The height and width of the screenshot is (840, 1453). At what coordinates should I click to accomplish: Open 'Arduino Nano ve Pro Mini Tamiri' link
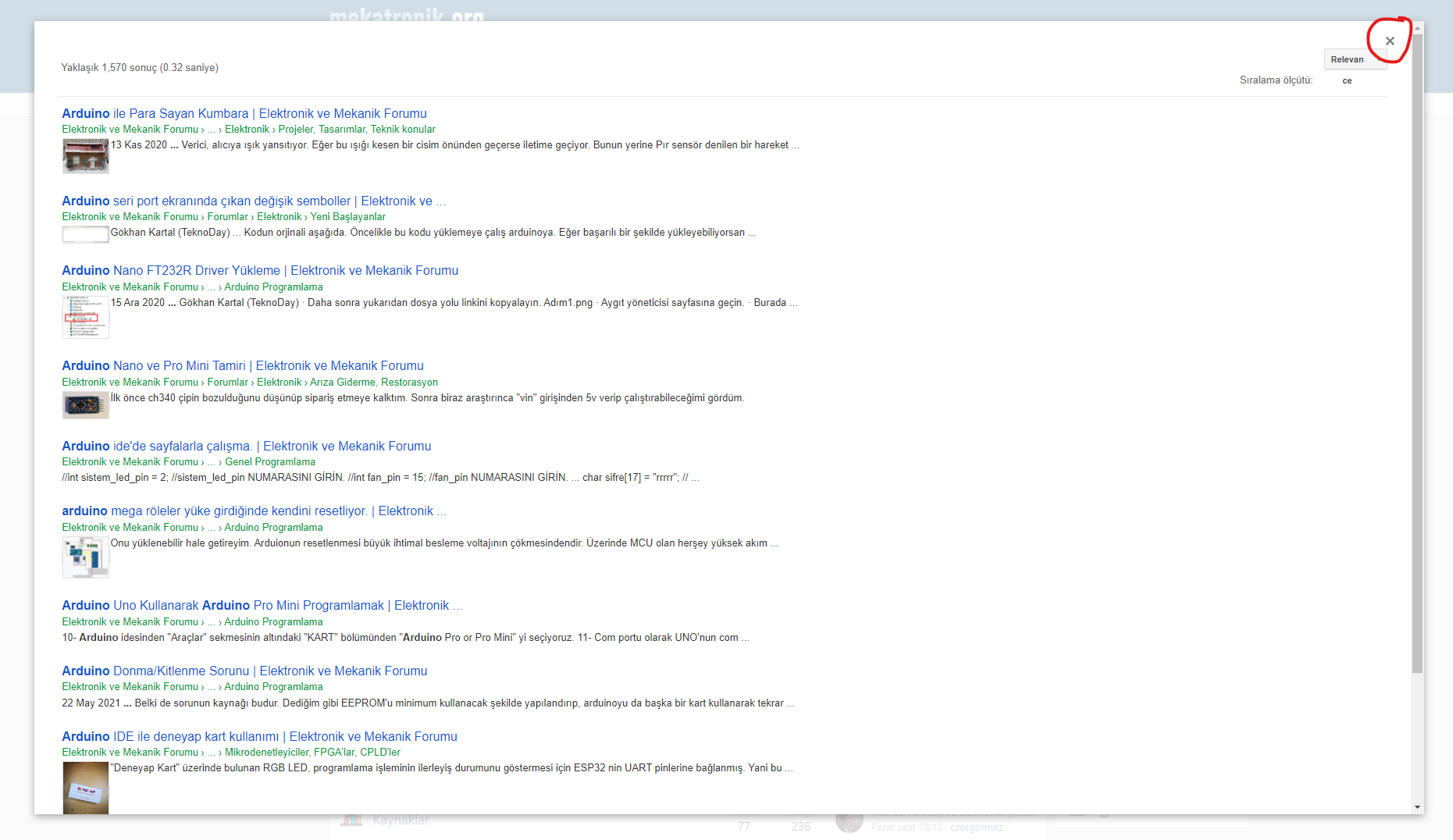click(x=242, y=366)
